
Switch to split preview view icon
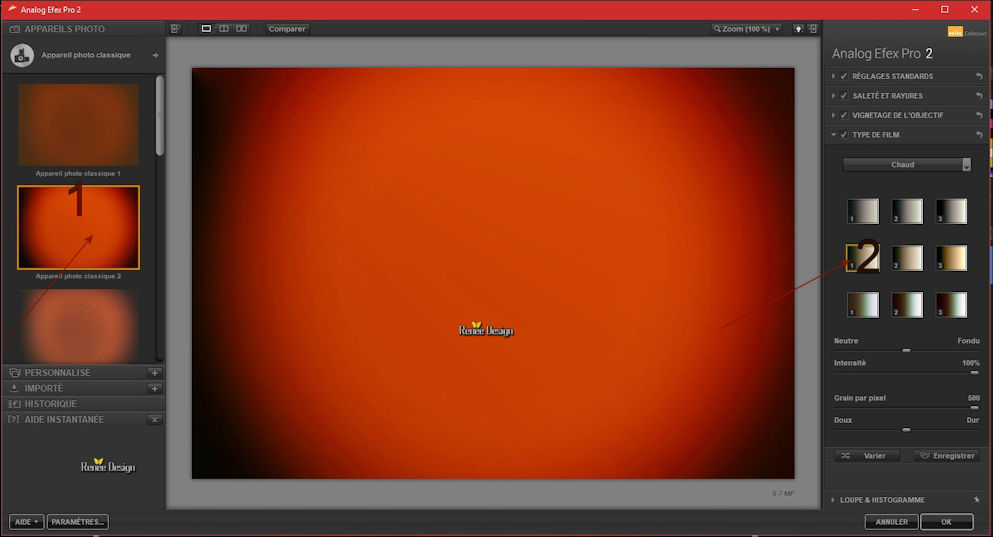click(x=224, y=28)
